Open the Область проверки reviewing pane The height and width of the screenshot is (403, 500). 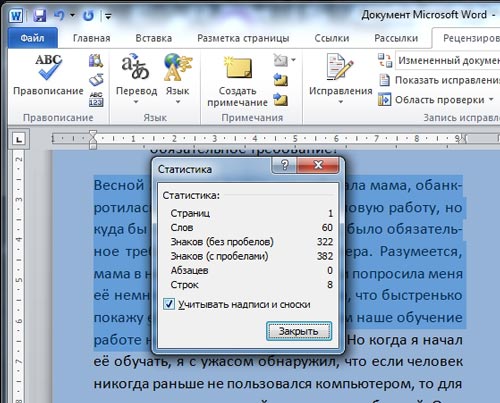[x=431, y=100]
